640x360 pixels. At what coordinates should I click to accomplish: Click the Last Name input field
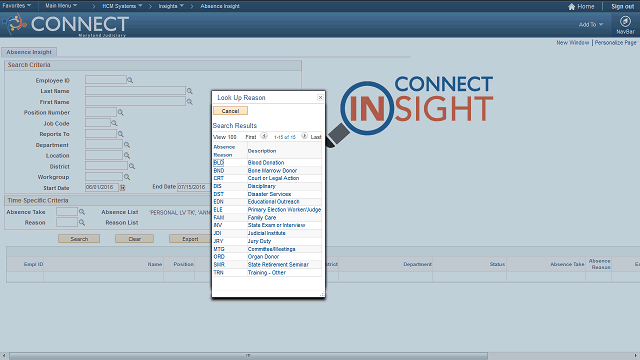(136, 91)
